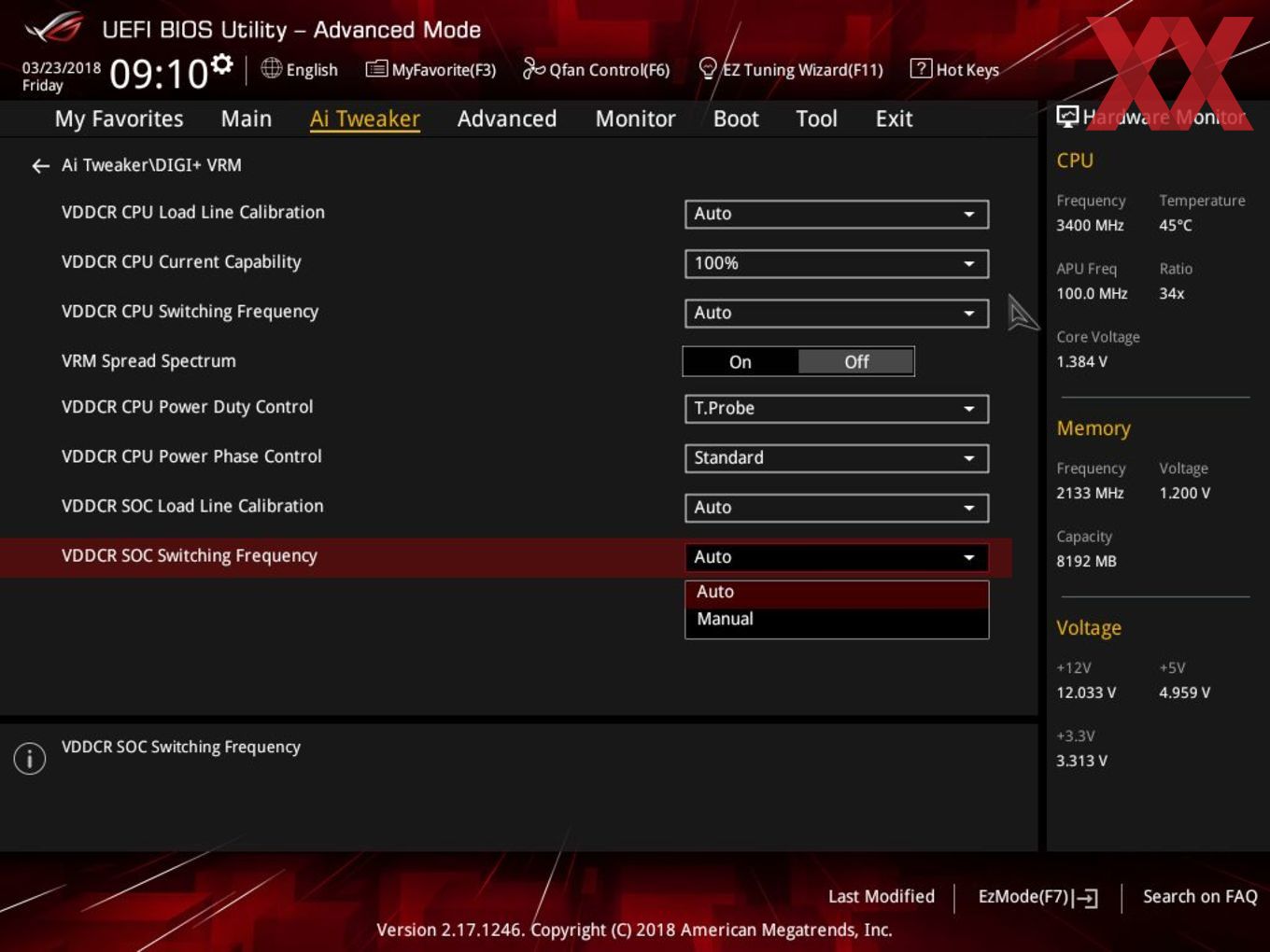The height and width of the screenshot is (952, 1270).
Task: Click the 03/23/2018 date
Action: (62, 68)
